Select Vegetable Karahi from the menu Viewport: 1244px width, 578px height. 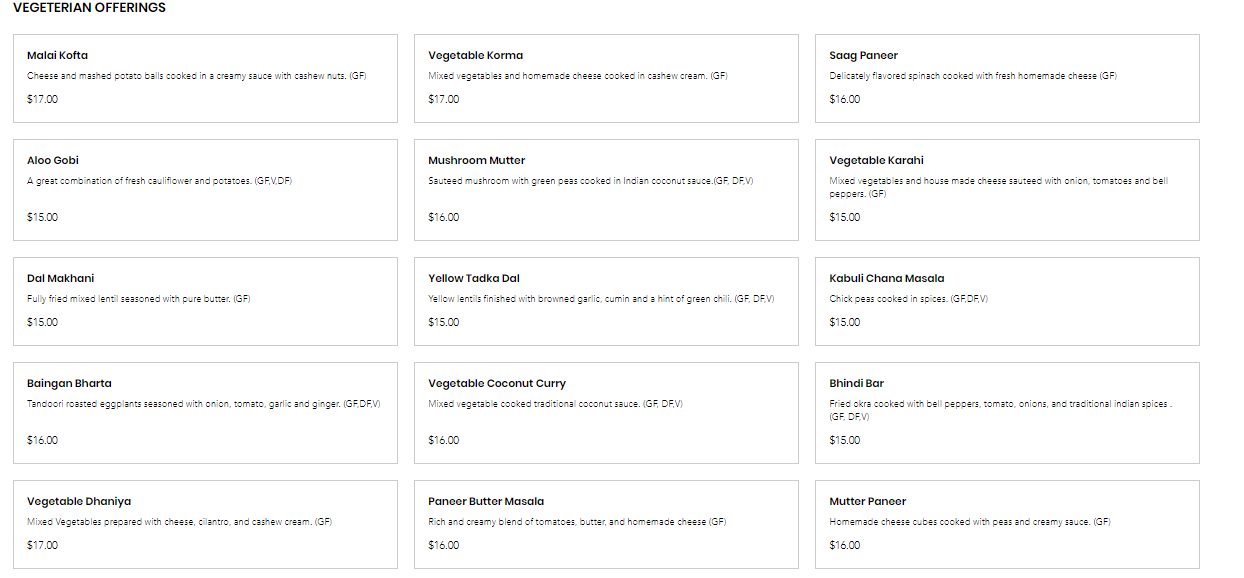(x=1007, y=189)
